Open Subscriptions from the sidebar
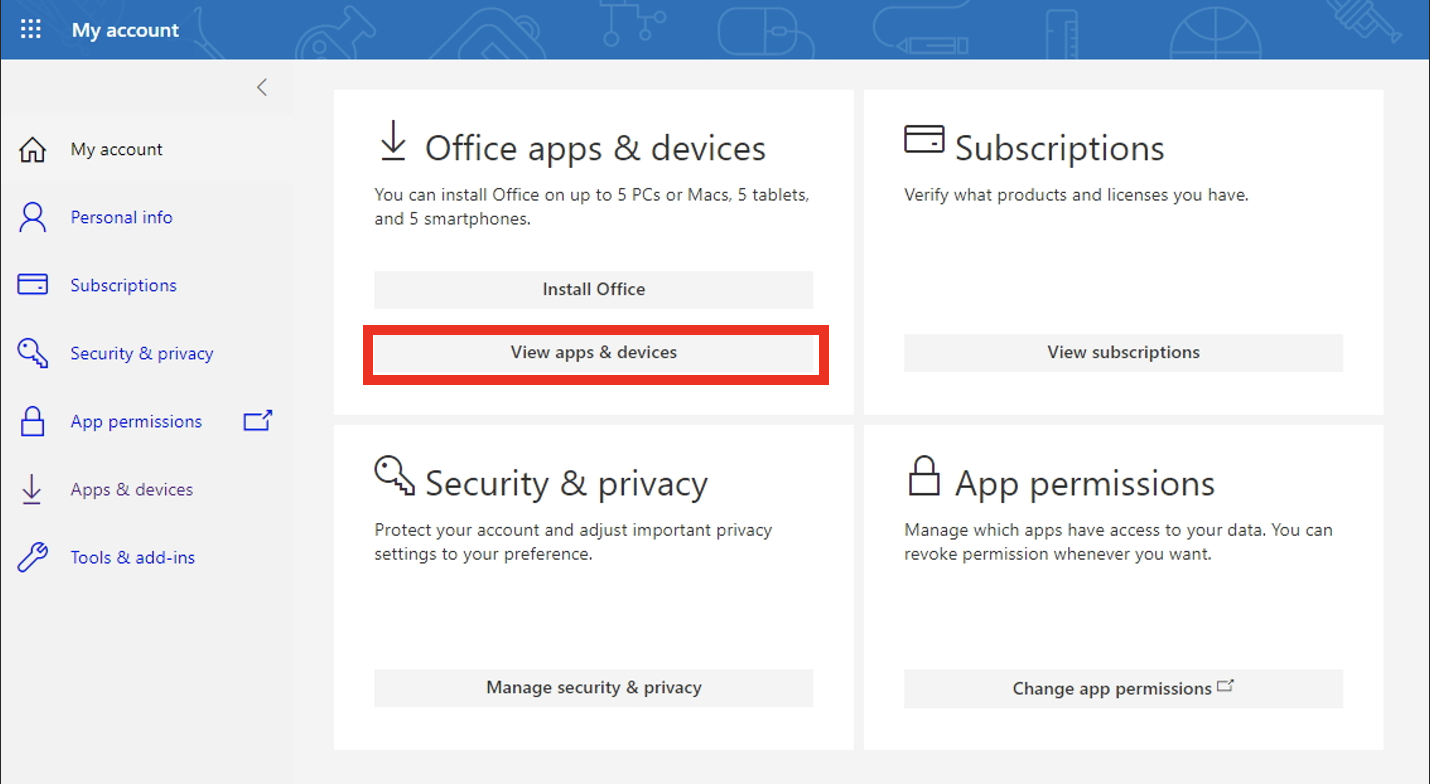Viewport: 1430px width, 784px height. coord(123,285)
